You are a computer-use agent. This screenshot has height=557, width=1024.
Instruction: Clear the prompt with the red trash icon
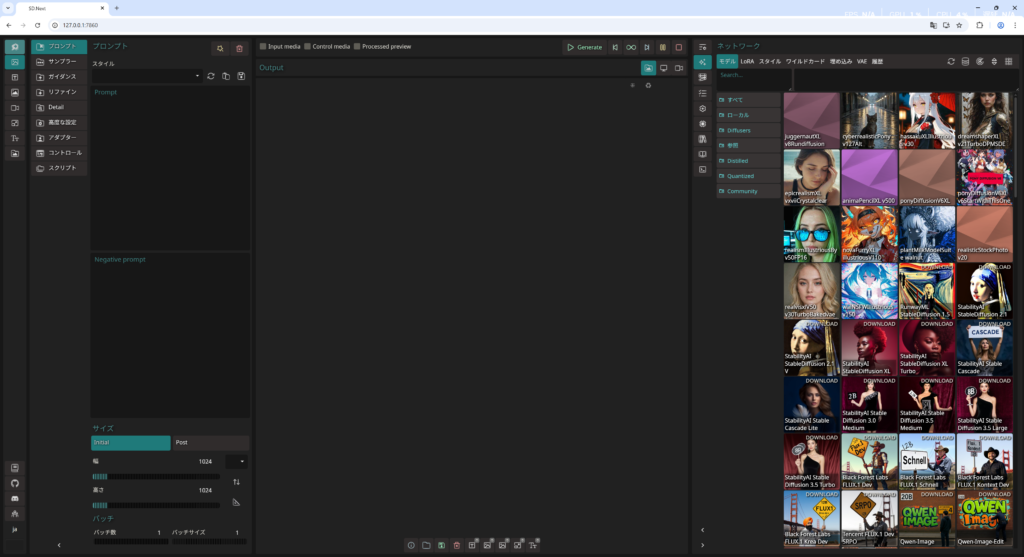[x=239, y=48]
